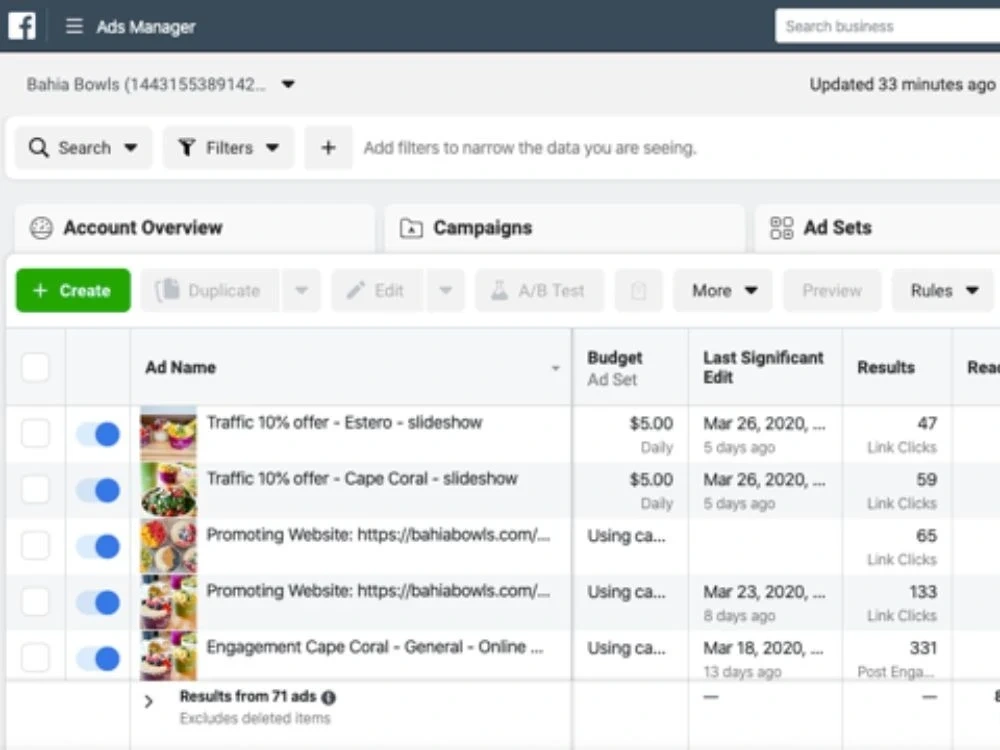Toggle off Engagement Cape Coral General ad

pyautogui.click(x=98, y=659)
